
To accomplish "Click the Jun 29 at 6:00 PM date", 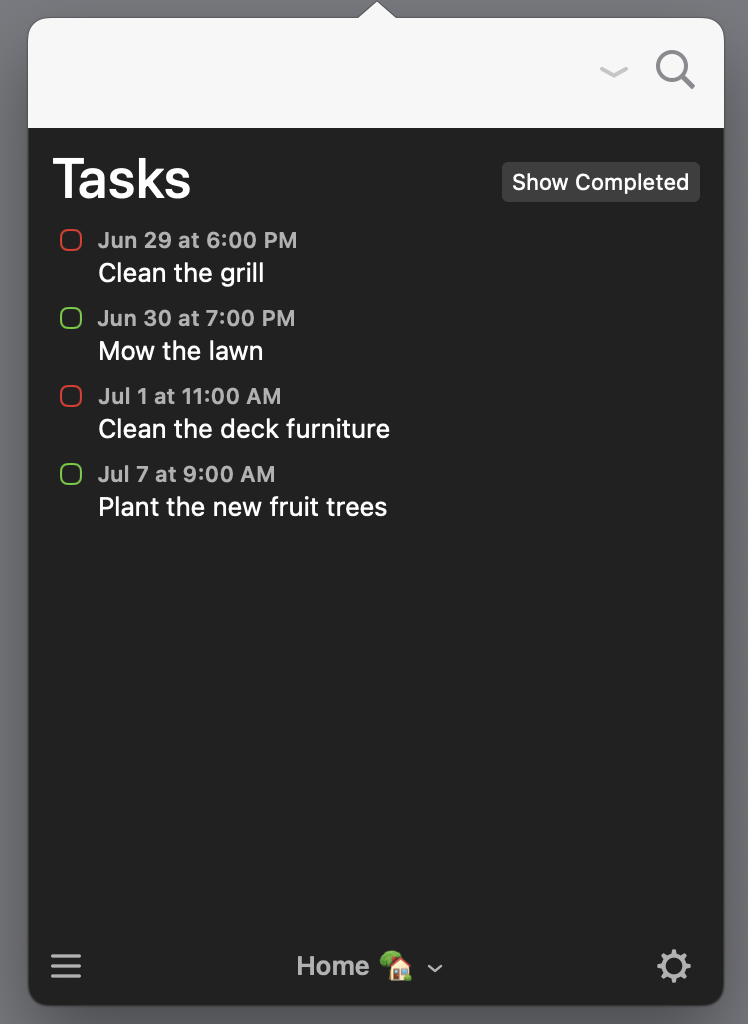I will coord(197,240).
